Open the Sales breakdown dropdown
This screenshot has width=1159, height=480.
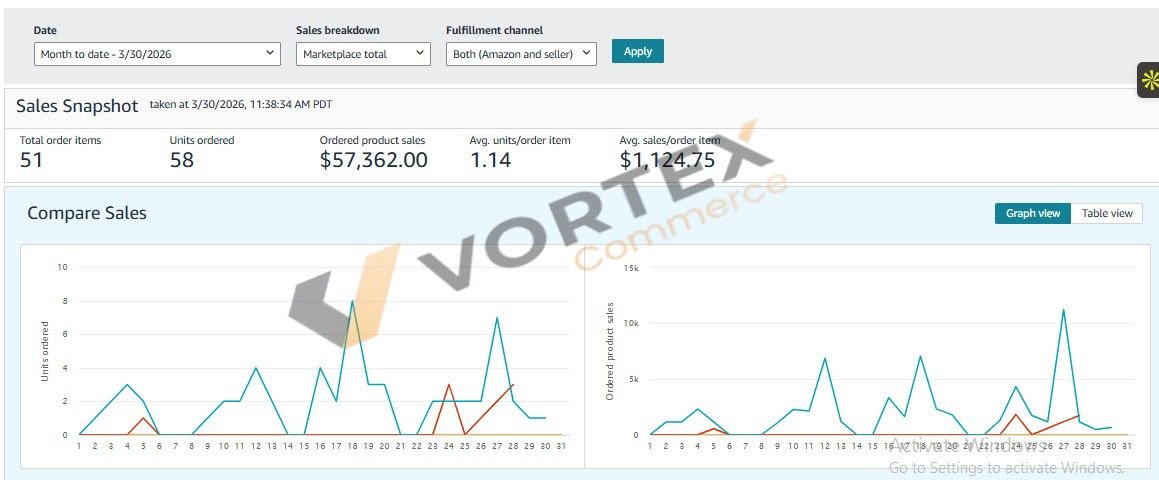pos(363,54)
